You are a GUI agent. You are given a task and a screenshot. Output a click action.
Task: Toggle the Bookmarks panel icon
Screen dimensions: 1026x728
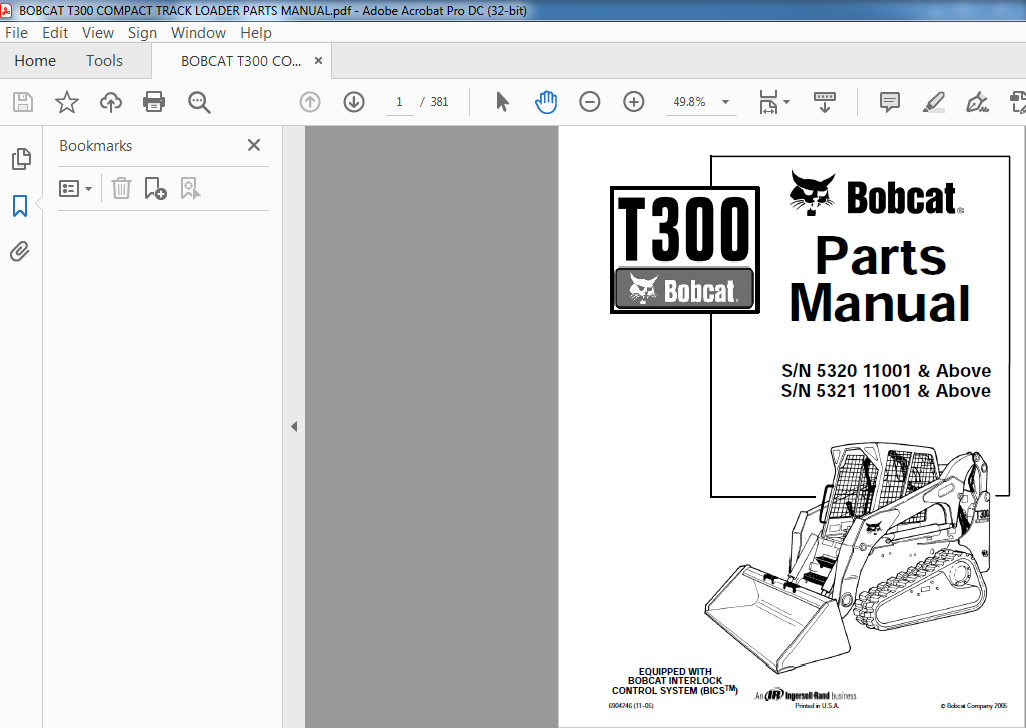coord(20,206)
